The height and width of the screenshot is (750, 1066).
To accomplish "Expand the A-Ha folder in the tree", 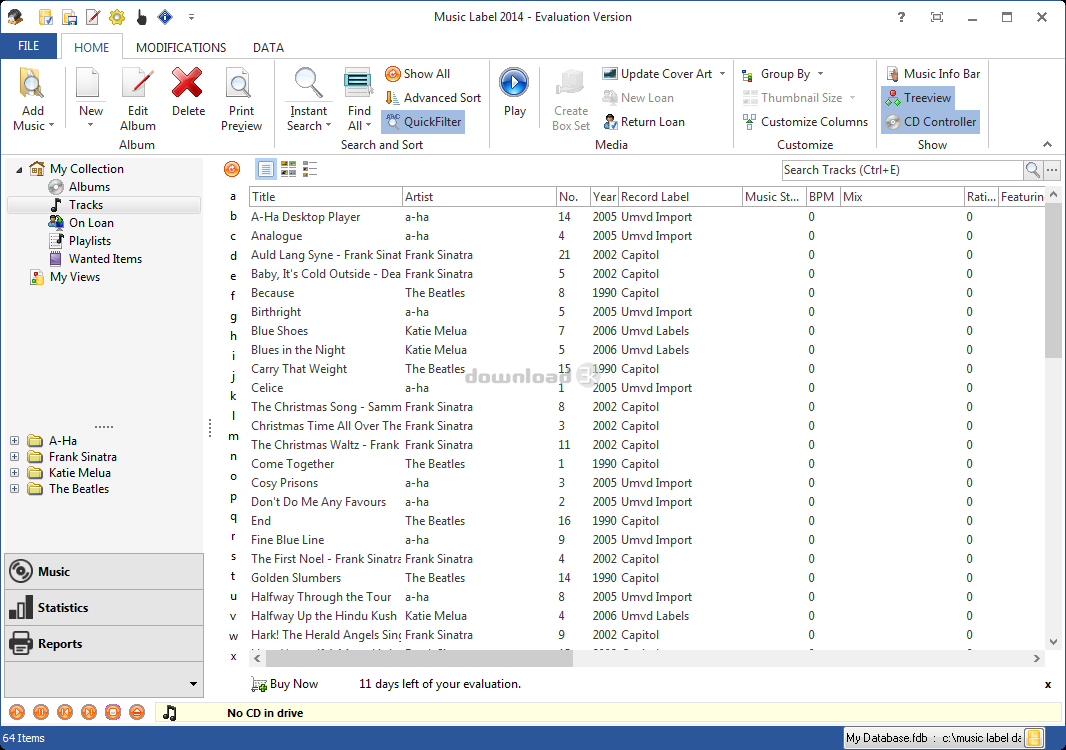I will (x=14, y=441).
